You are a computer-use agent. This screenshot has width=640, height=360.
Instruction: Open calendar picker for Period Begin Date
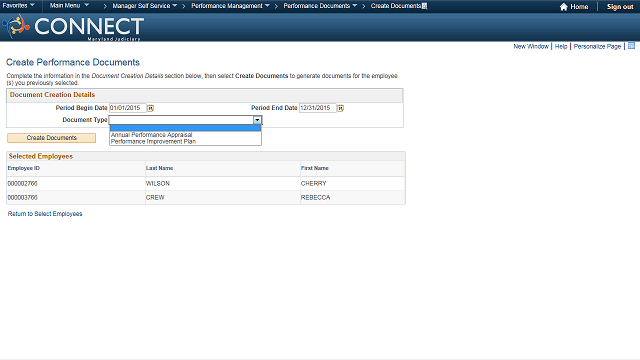pyautogui.click(x=150, y=108)
